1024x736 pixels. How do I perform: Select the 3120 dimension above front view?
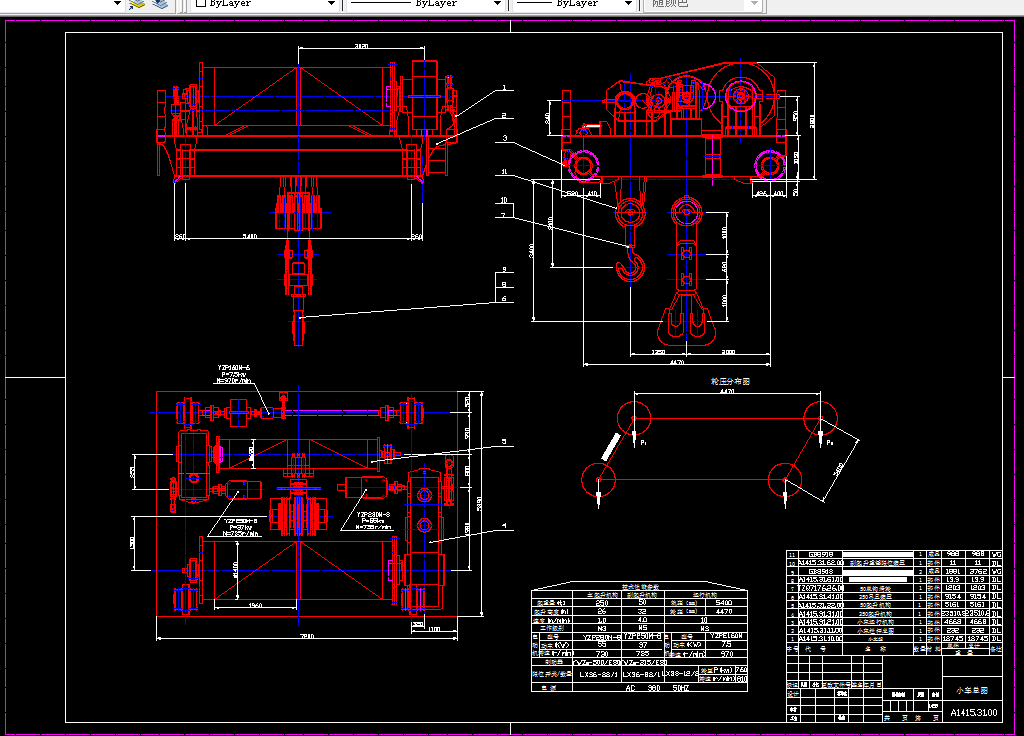pos(361,46)
